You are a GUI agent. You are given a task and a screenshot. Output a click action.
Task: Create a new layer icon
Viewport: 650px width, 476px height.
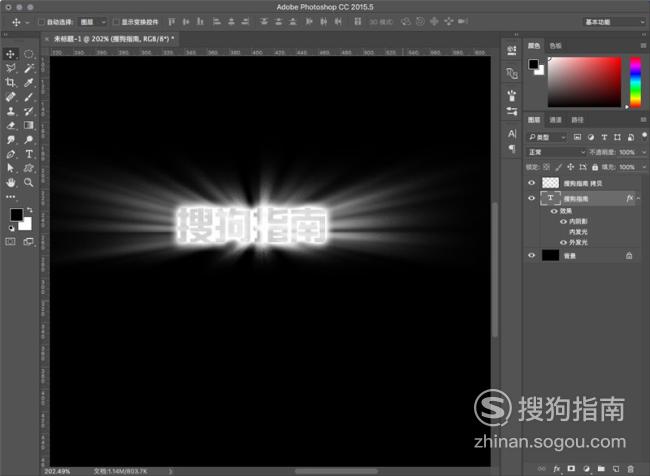point(616,469)
